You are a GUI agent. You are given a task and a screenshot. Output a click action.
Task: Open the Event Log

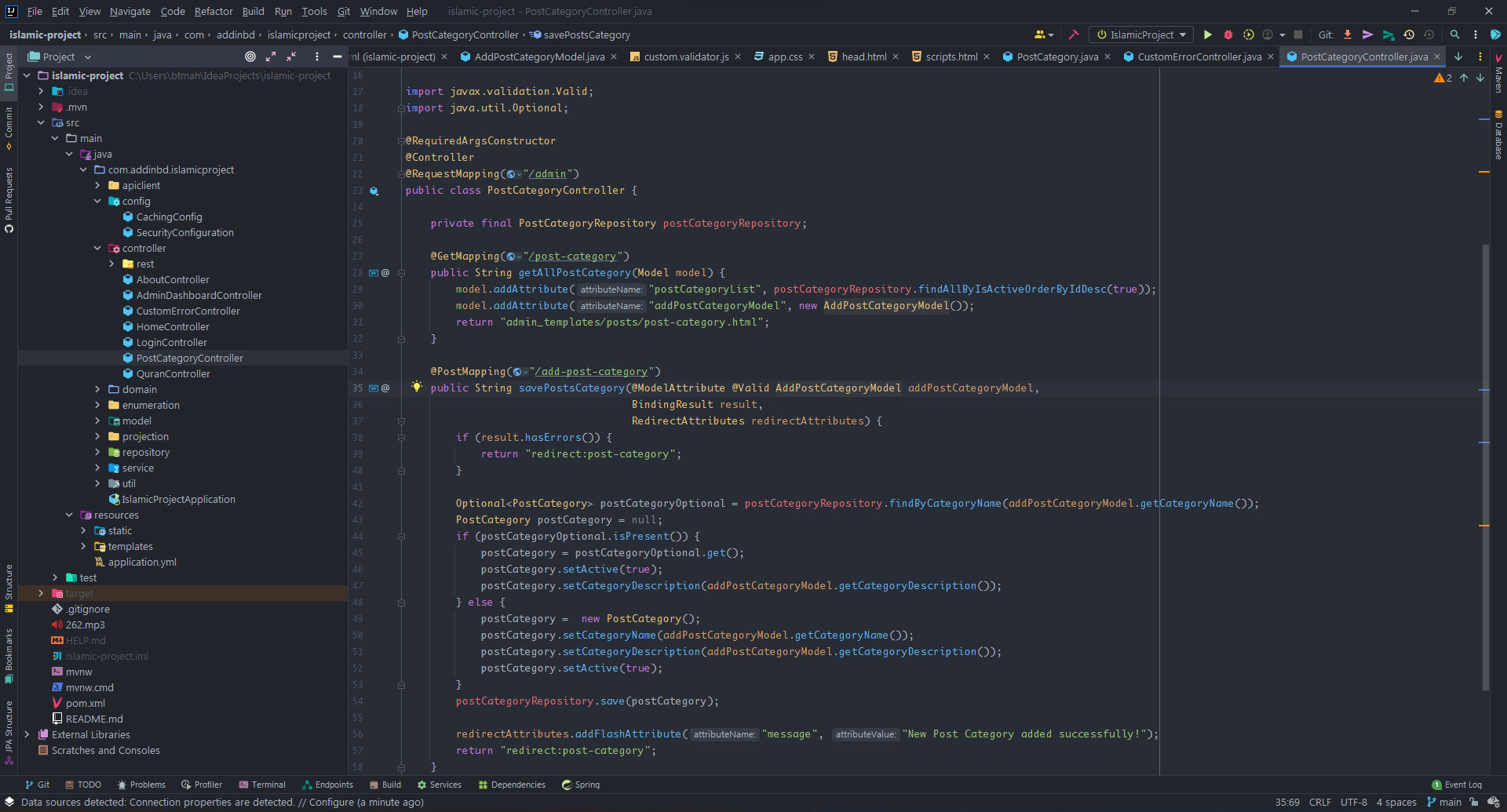pyautogui.click(x=1457, y=785)
